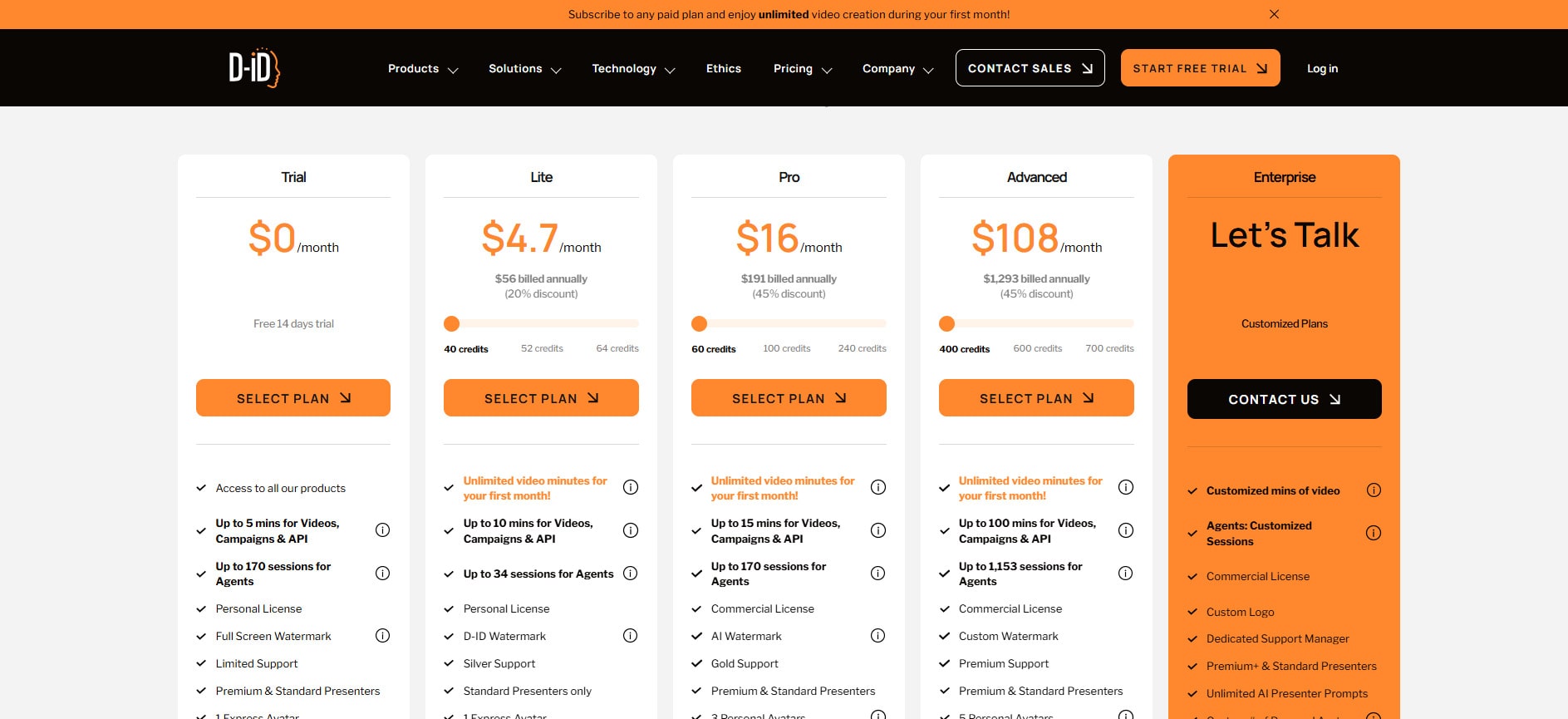Choose 700 credits on Advanced slider
The image size is (1568, 719).
coord(1110,348)
